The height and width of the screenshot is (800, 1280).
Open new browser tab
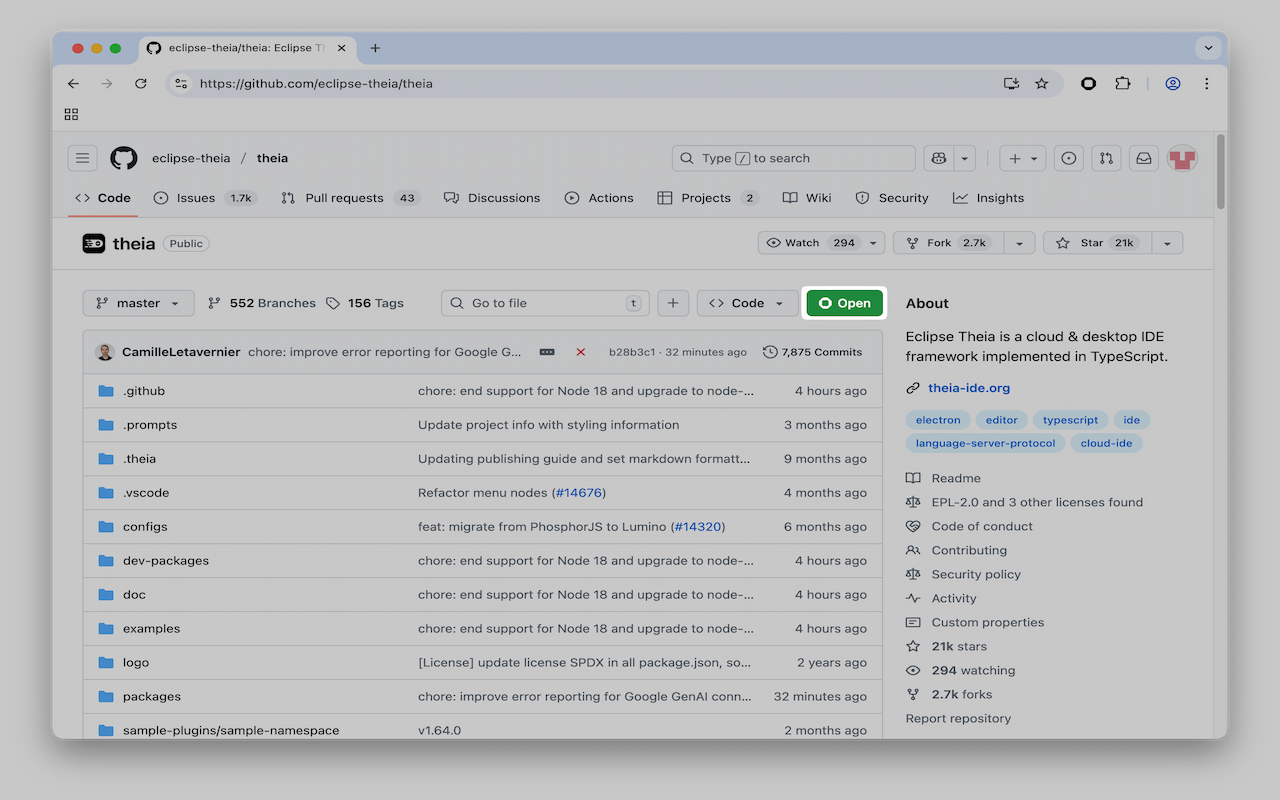(x=375, y=48)
